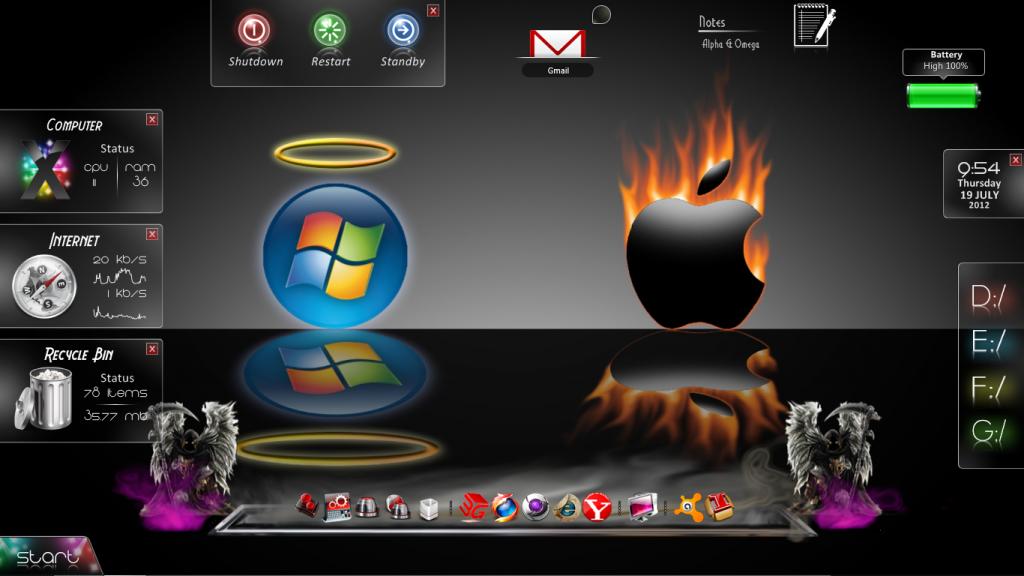
Task: Click the "Battery High 100%" tooltip
Action: pyautogui.click(x=944, y=61)
